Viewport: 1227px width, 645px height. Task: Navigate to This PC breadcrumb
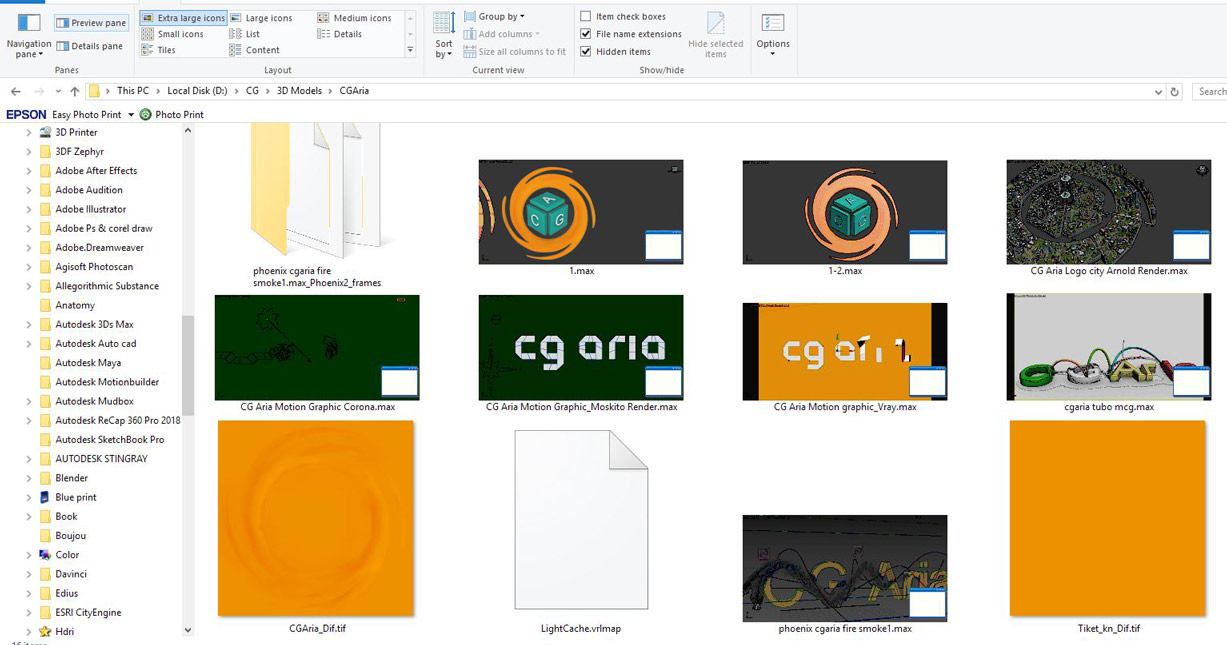[x=132, y=91]
